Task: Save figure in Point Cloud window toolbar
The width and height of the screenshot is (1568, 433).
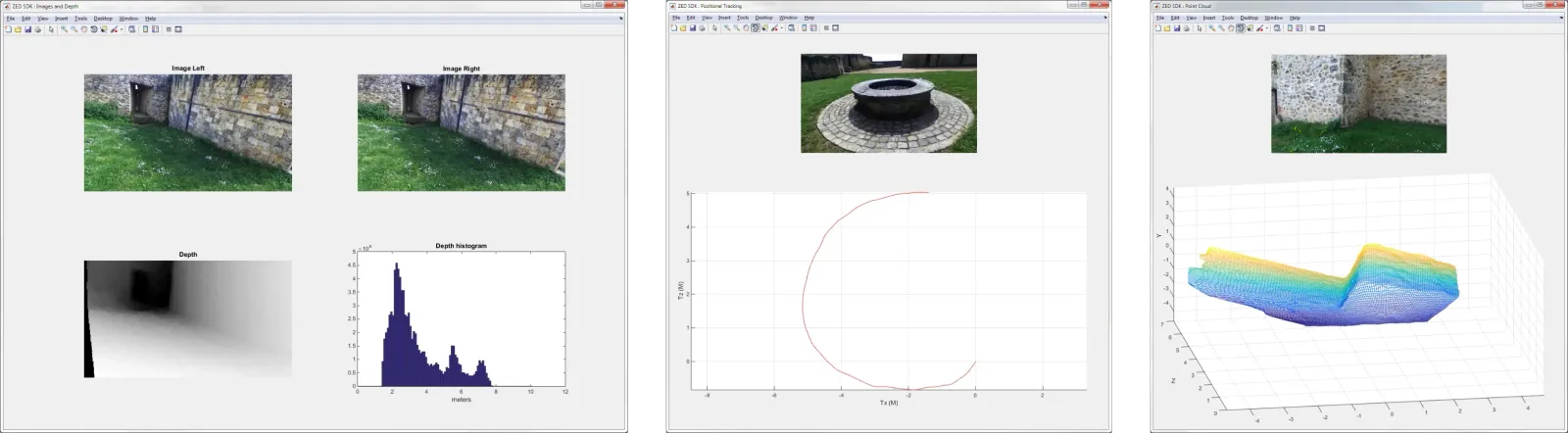Action: [1177, 28]
